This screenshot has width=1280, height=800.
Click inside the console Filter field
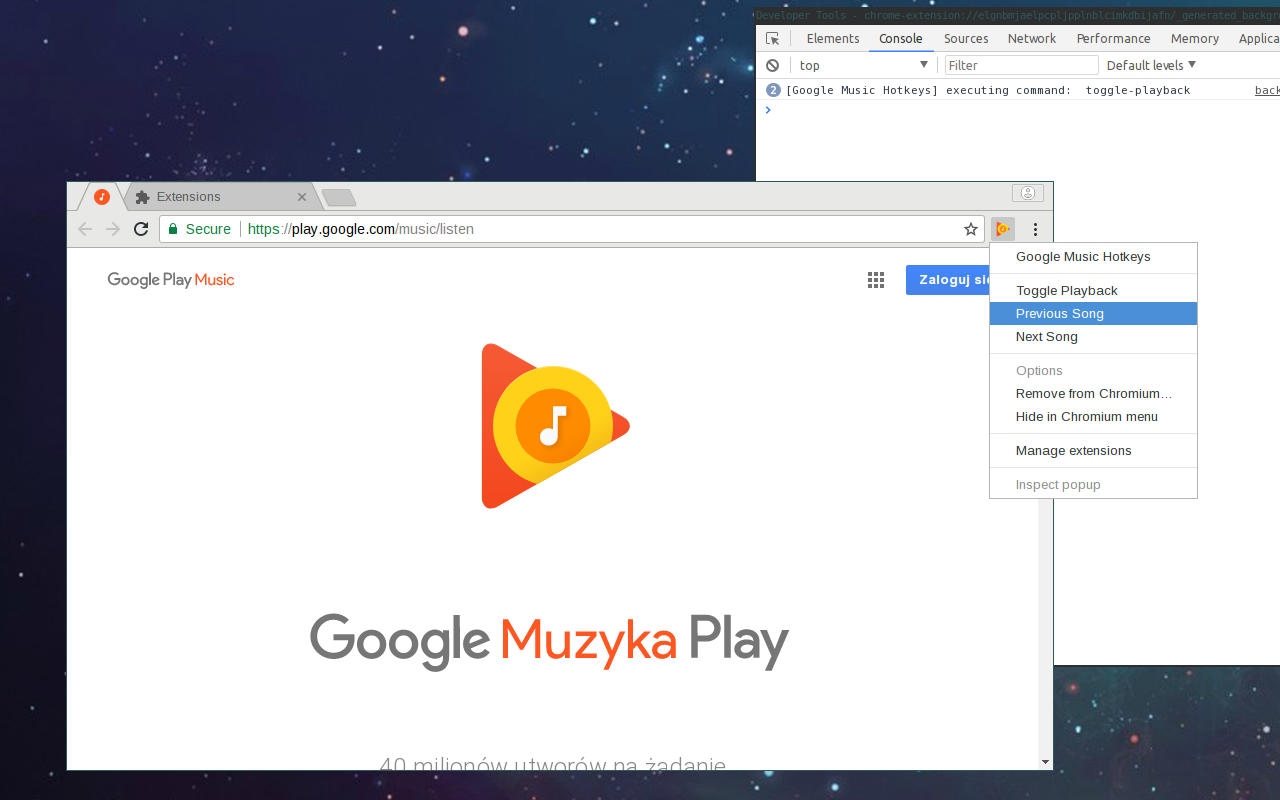click(1020, 64)
